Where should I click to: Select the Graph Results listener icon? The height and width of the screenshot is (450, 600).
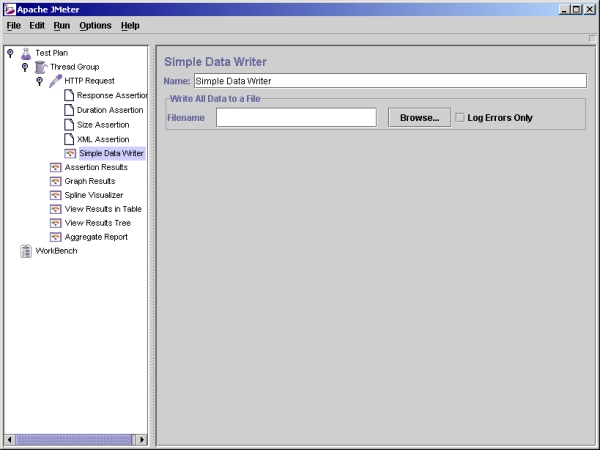coord(55,181)
